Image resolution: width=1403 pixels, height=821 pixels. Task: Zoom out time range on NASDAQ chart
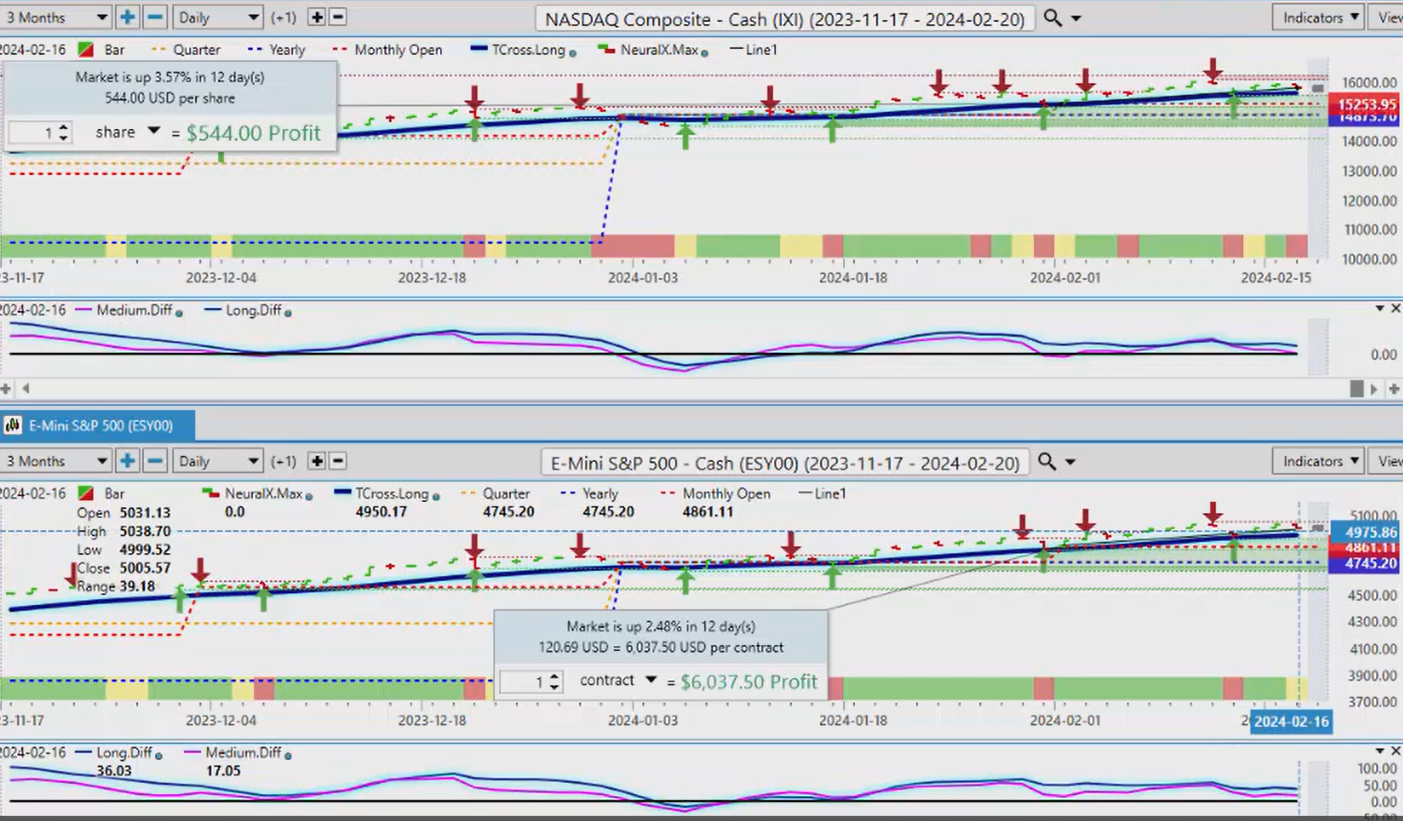point(155,17)
